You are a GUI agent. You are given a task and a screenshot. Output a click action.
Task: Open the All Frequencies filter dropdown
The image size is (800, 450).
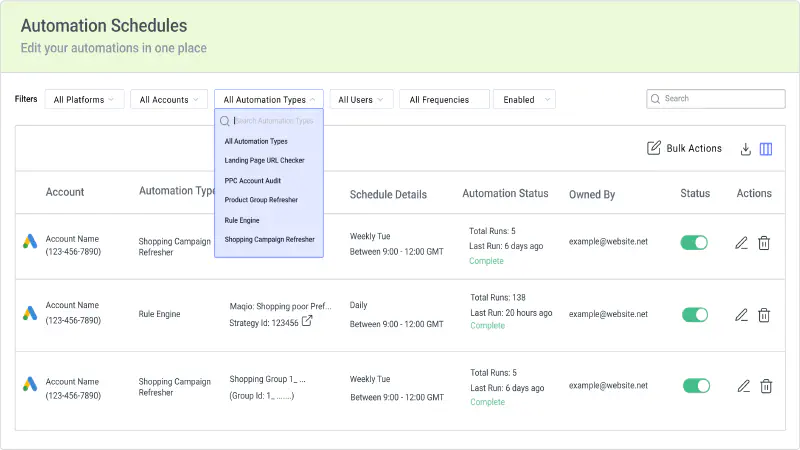pyautogui.click(x=444, y=99)
